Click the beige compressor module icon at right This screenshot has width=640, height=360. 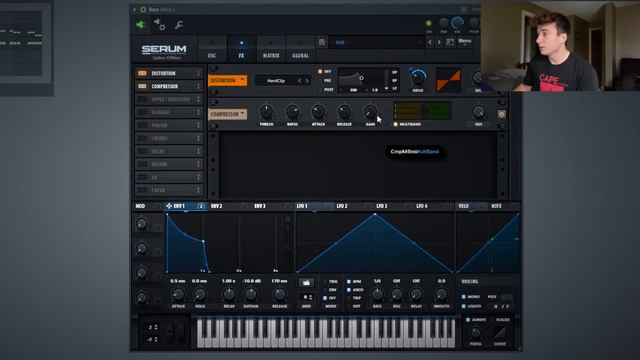pos(501,114)
